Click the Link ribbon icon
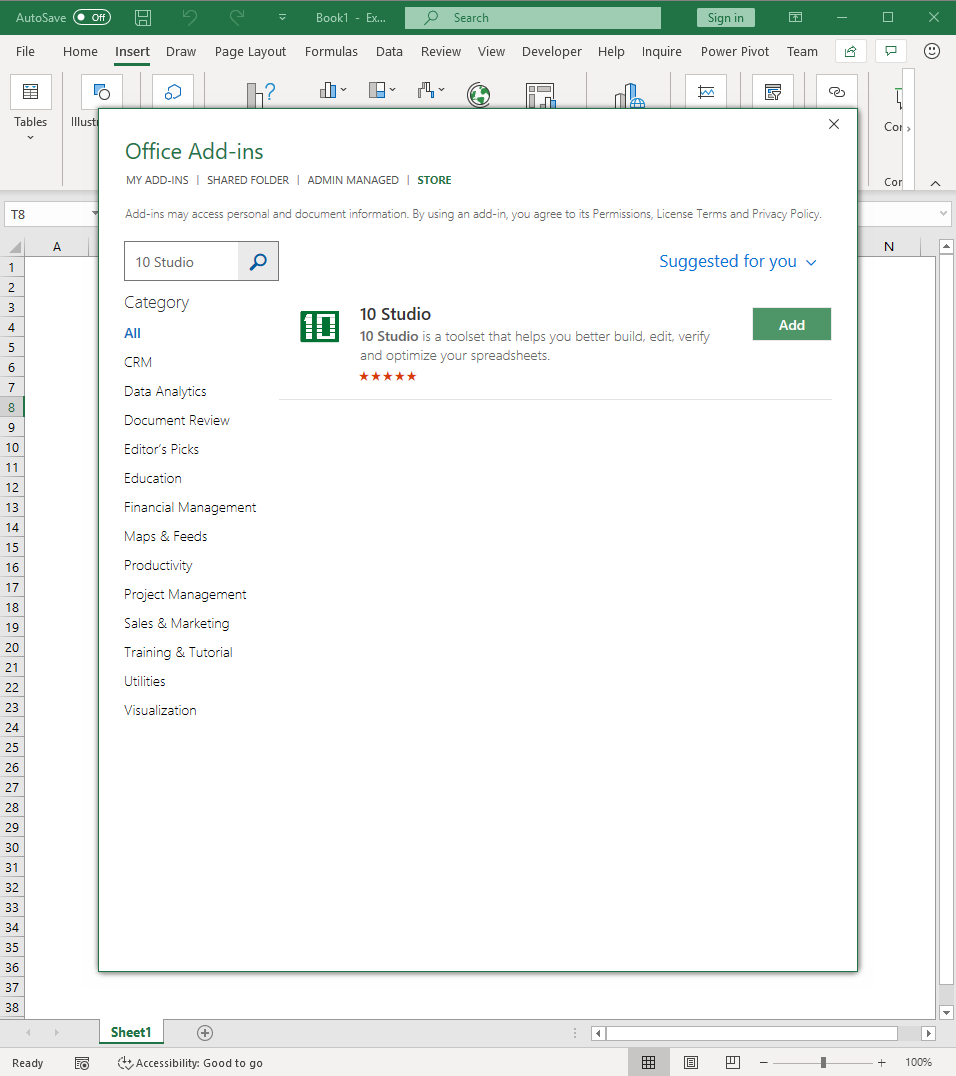Screen dimensions: 956x1076 point(837,92)
